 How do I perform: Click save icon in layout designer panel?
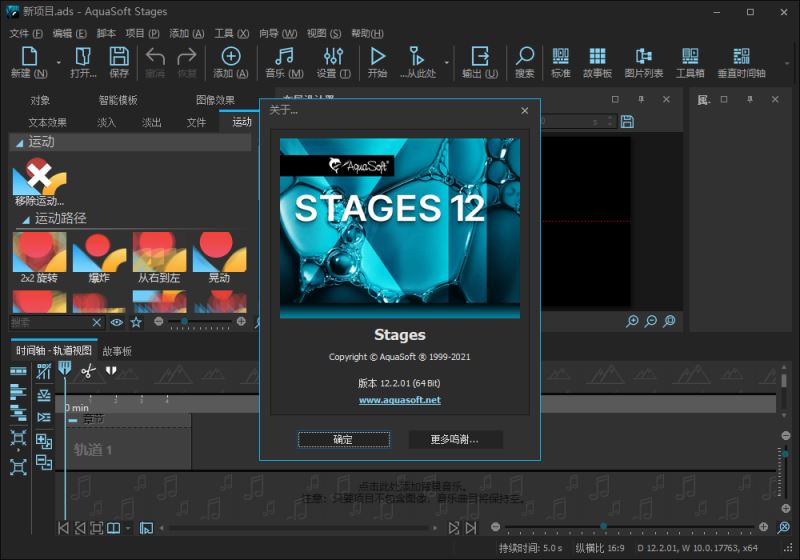(x=628, y=121)
